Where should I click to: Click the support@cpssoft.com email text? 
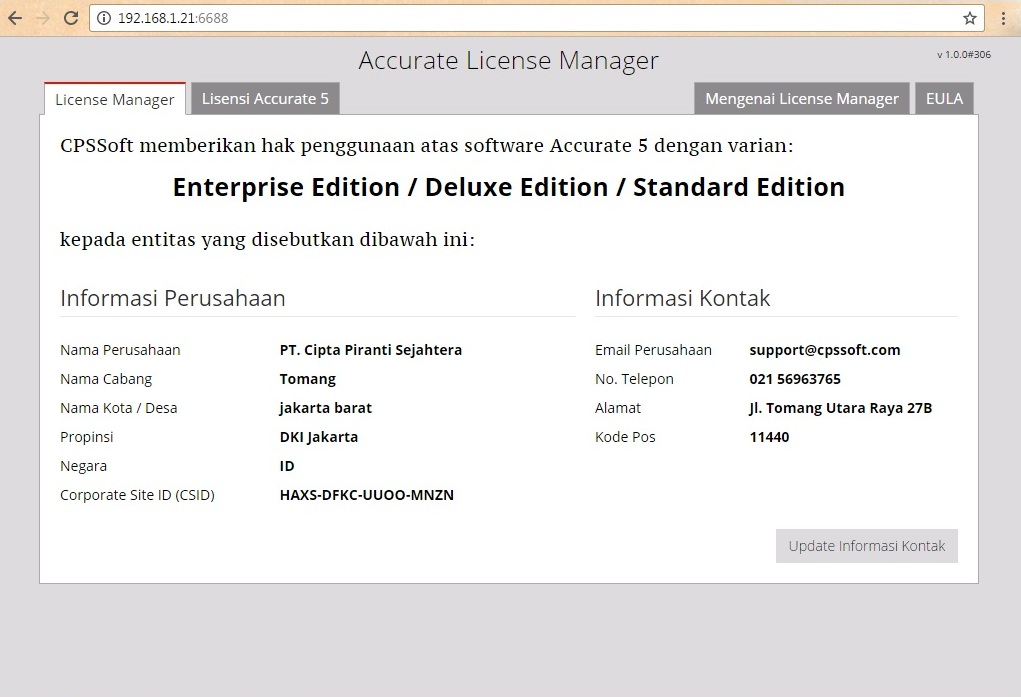pyautogui.click(x=824, y=349)
